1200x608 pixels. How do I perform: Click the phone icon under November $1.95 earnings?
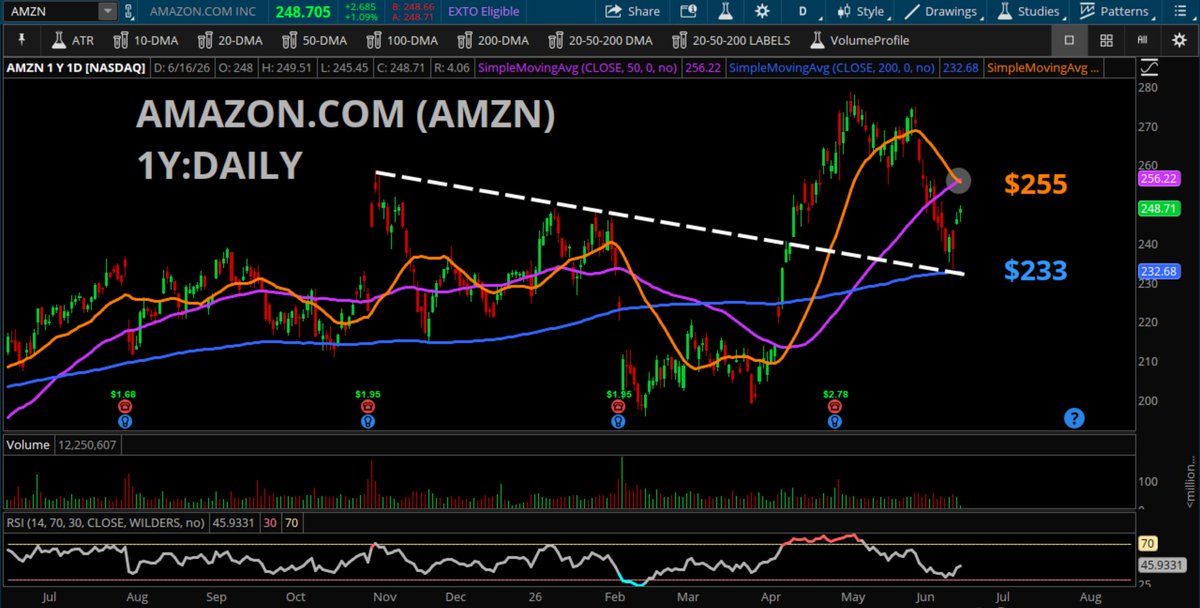click(368, 407)
